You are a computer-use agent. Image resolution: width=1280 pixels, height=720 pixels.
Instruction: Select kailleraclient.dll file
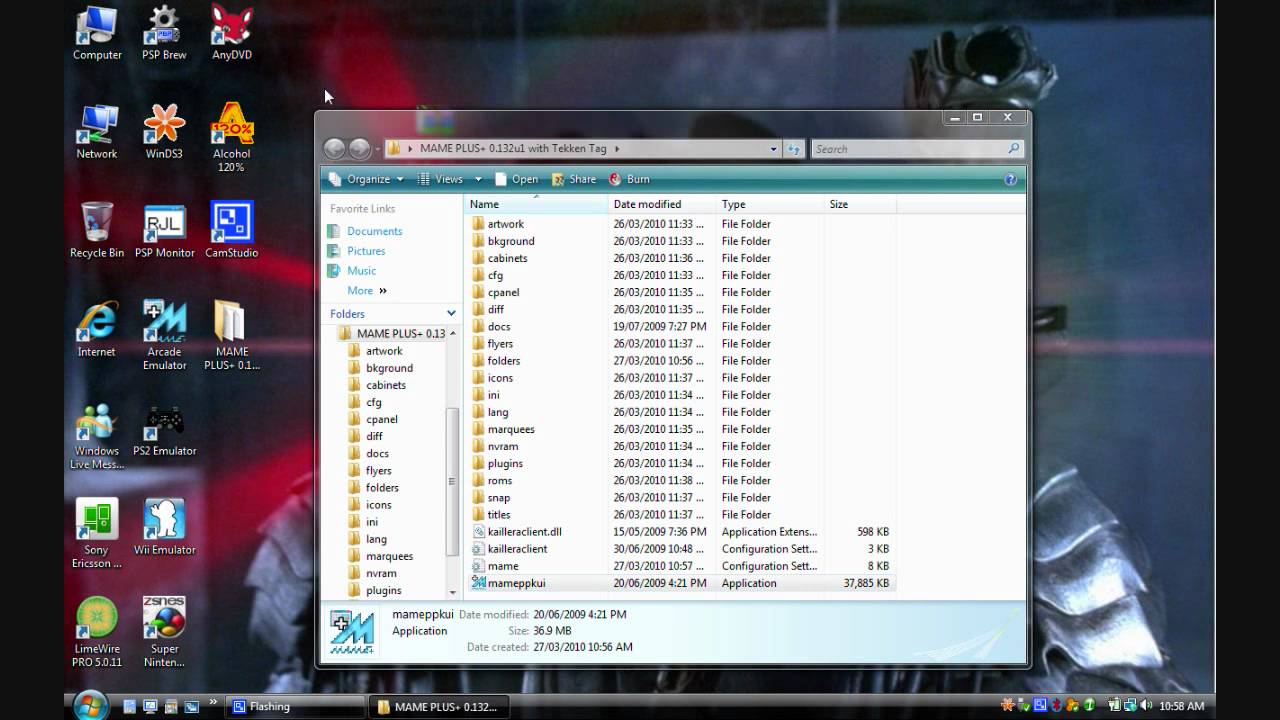pyautogui.click(x=682, y=532)
